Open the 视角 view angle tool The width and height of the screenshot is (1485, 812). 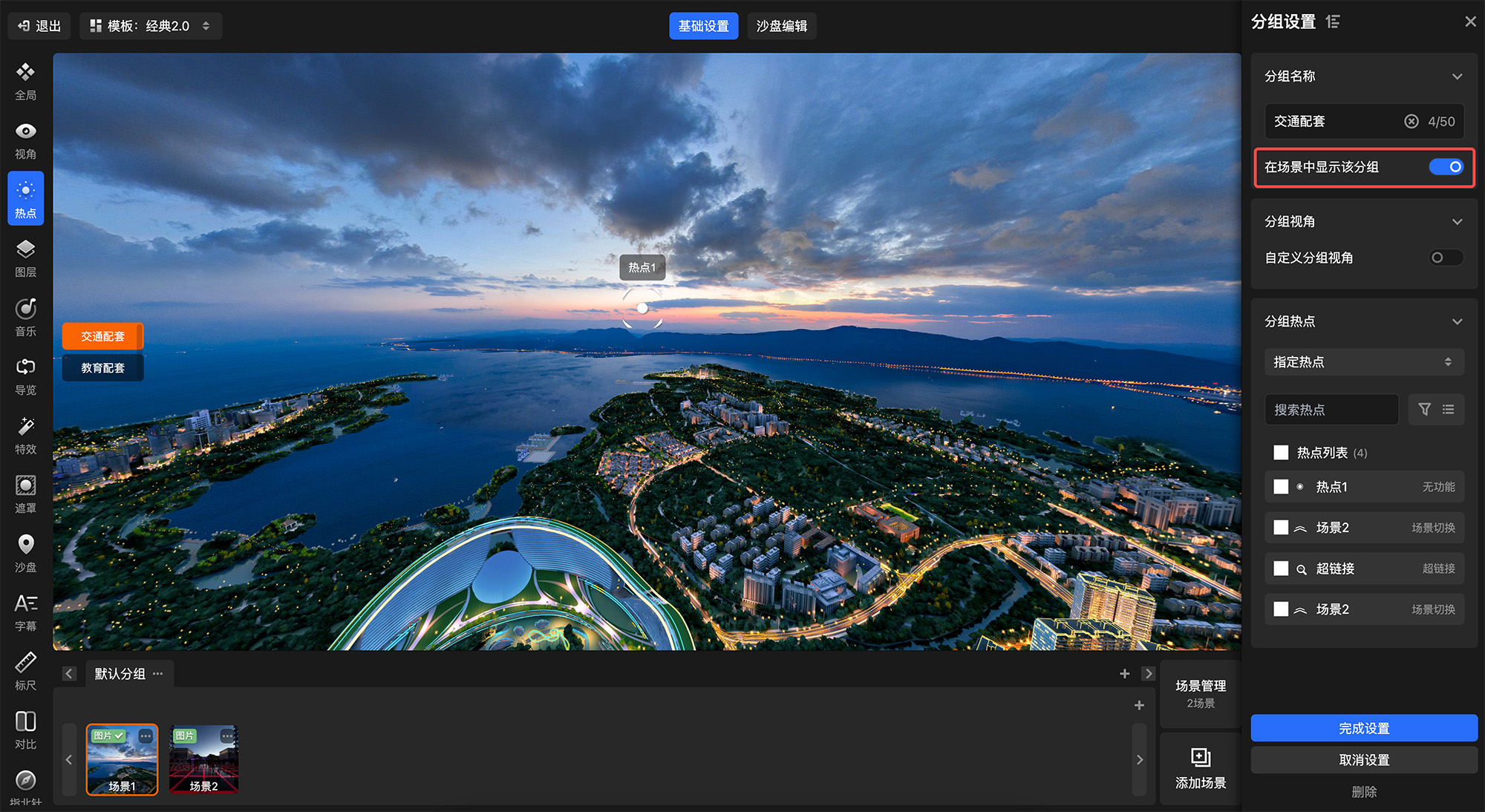(25, 140)
